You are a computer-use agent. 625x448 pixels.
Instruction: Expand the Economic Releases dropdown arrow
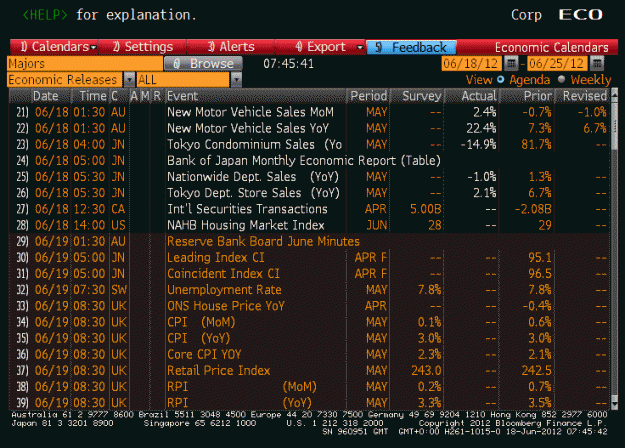129,80
